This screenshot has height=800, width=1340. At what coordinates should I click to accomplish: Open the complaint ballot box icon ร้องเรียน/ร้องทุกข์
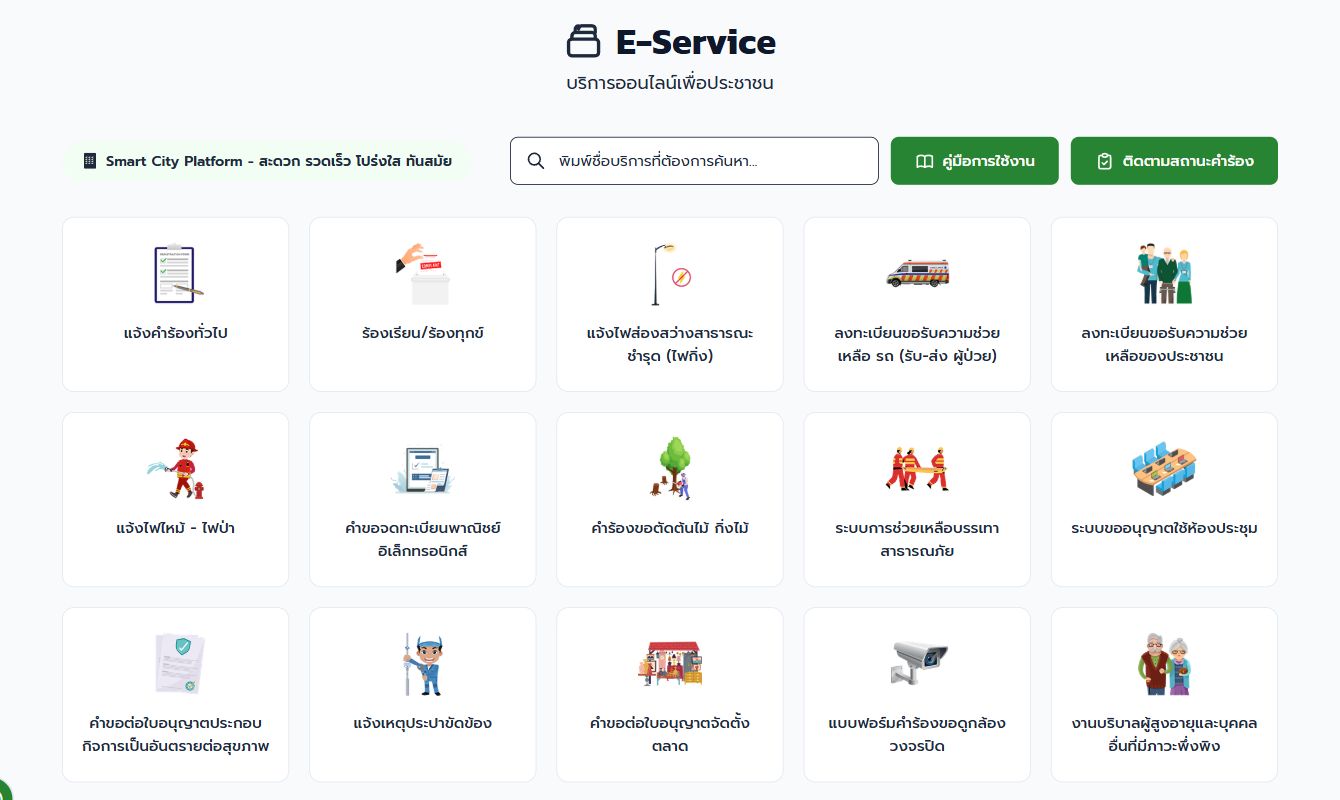point(423,273)
